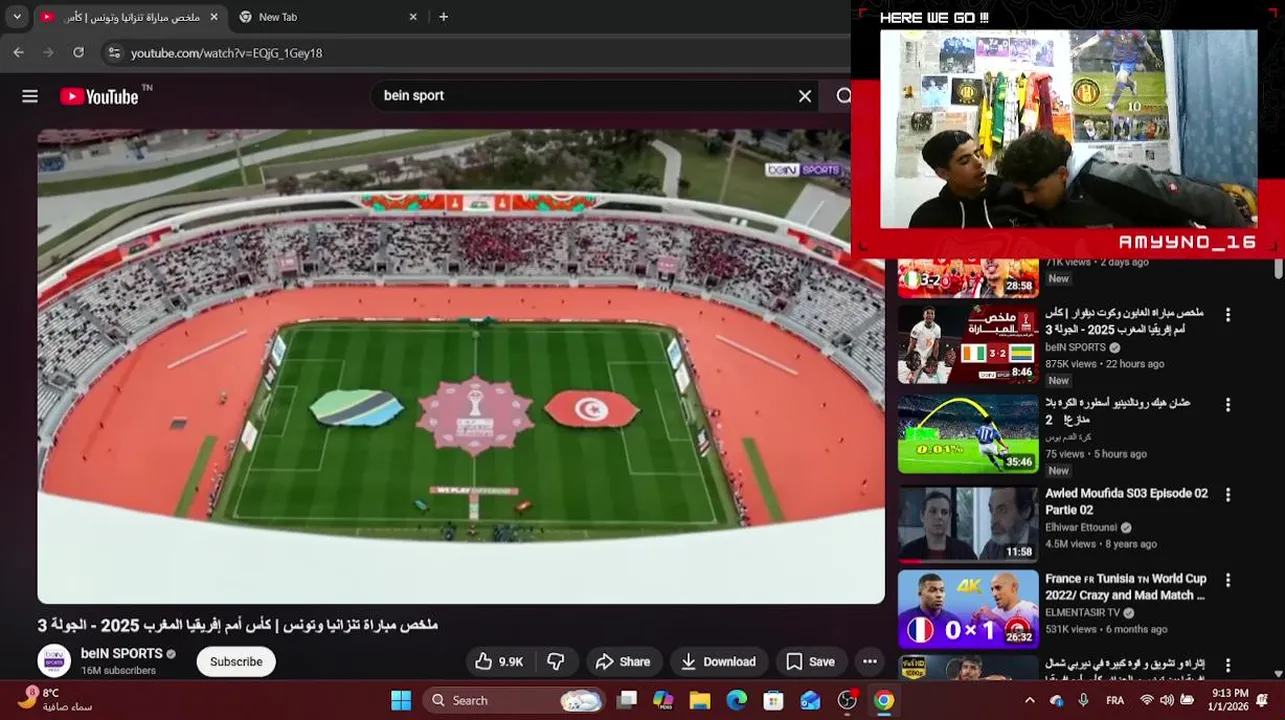The height and width of the screenshot is (720, 1285).
Task: Open the beIN SPORTS channel name link
Action: pos(122,653)
